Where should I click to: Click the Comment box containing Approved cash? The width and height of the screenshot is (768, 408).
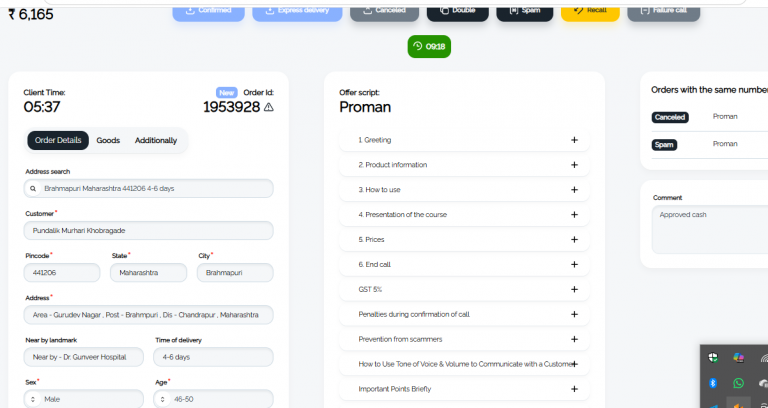coord(710,229)
